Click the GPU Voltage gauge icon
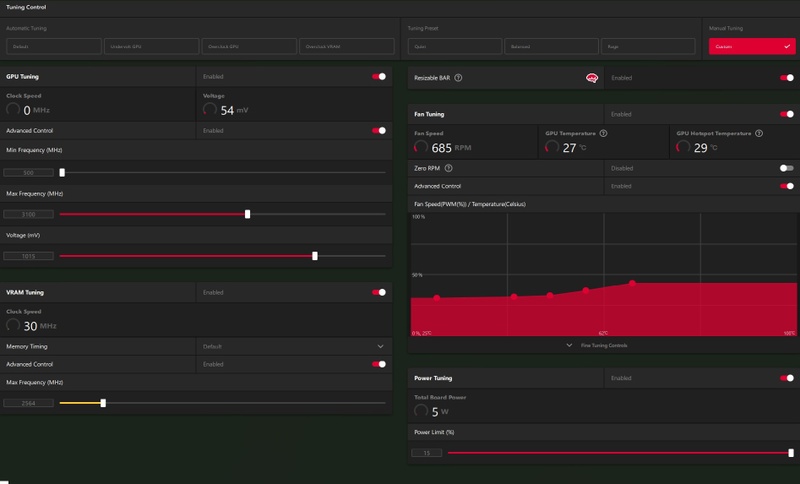This screenshot has width=800, height=484. (x=210, y=109)
